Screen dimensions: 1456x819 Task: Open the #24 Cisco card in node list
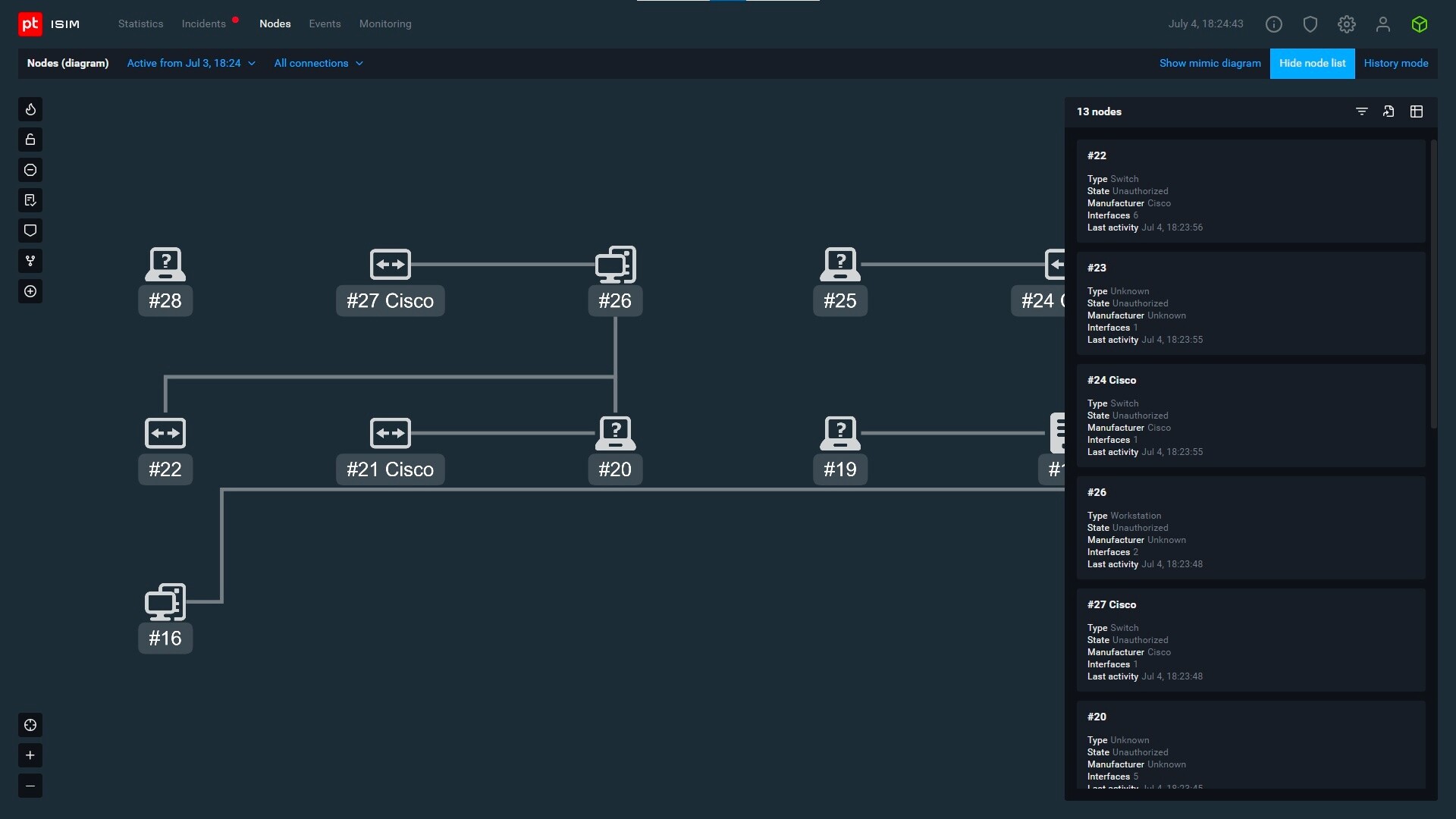(x=1251, y=416)
